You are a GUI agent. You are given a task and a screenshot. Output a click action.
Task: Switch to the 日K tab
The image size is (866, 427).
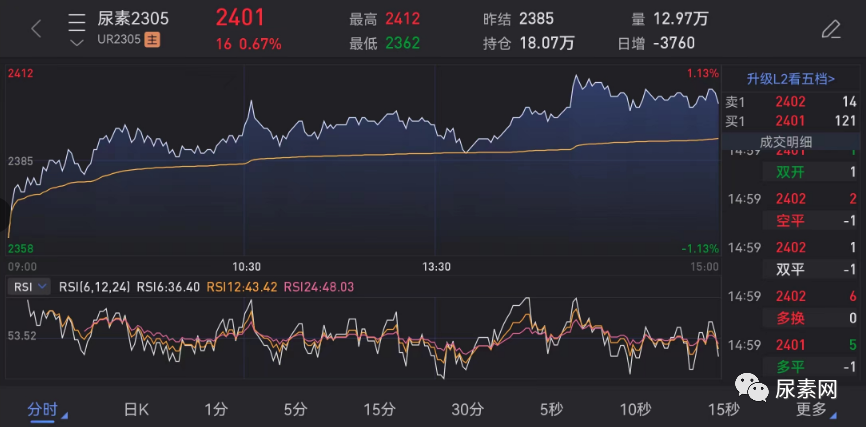(x=136, y=410)
